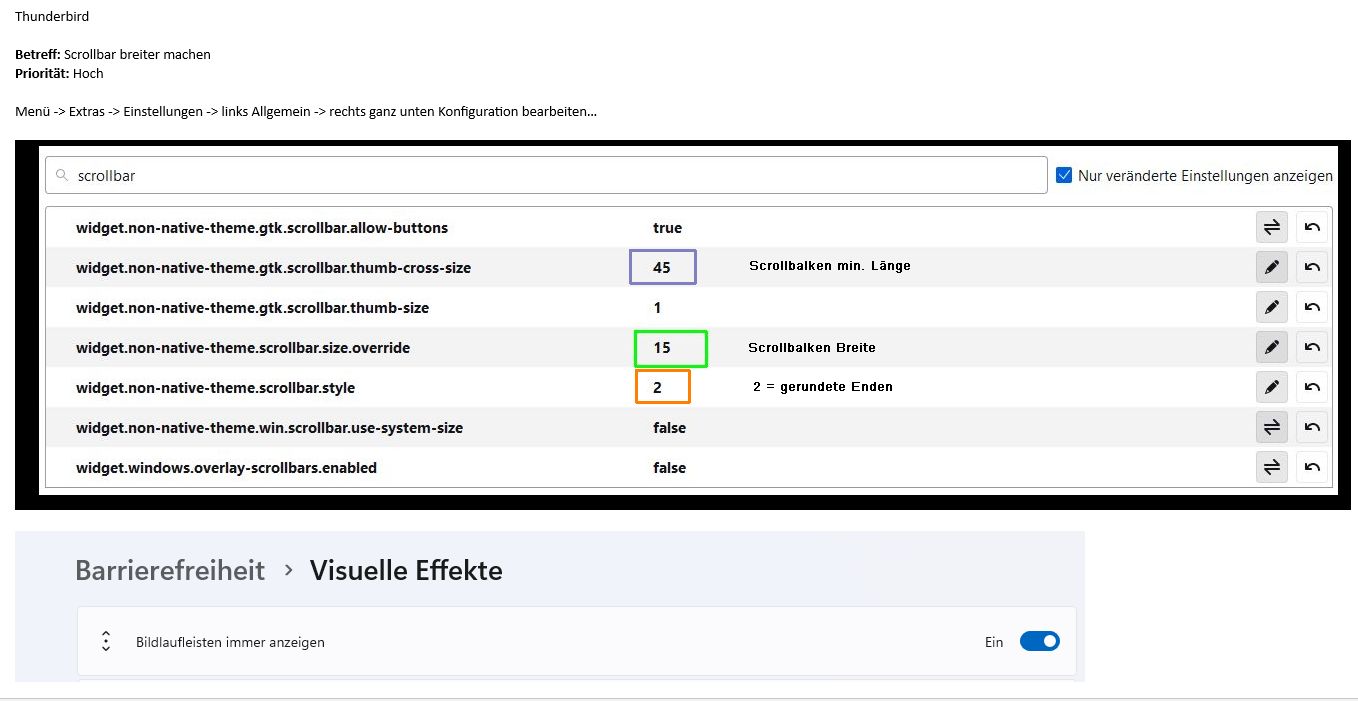1358x701 pixels.
Task: Toggle overlay-scrollbars.enabled preference value
Action: 1271,468
